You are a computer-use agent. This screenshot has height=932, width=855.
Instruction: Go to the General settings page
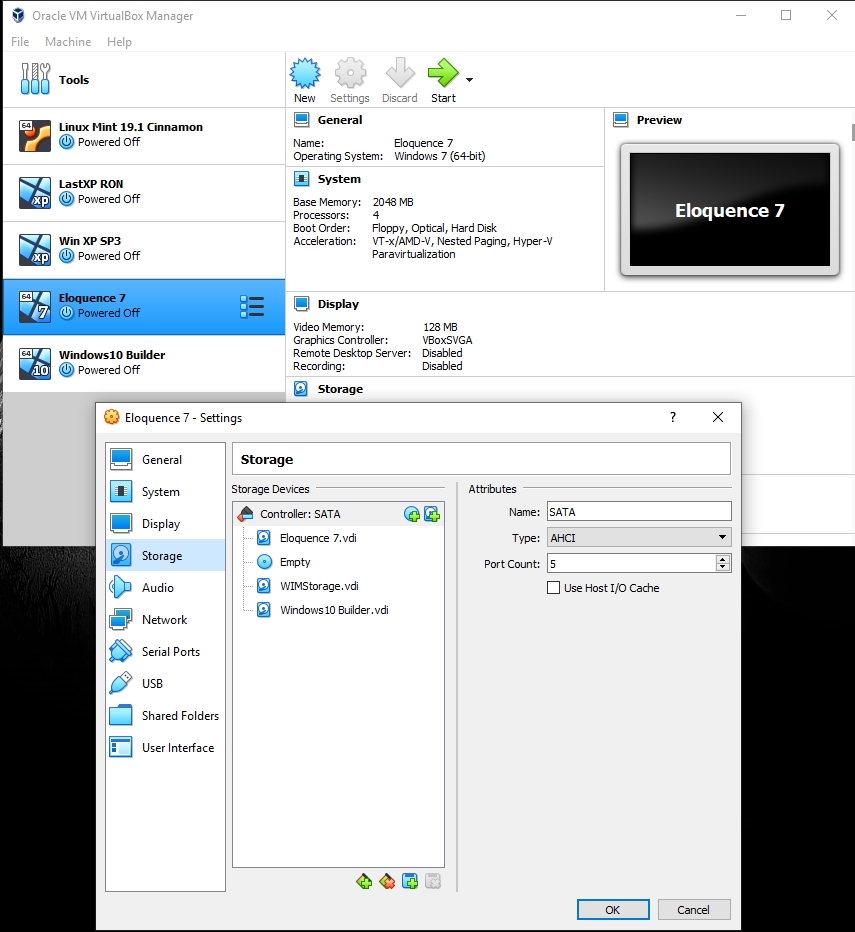tap(165, 459)
